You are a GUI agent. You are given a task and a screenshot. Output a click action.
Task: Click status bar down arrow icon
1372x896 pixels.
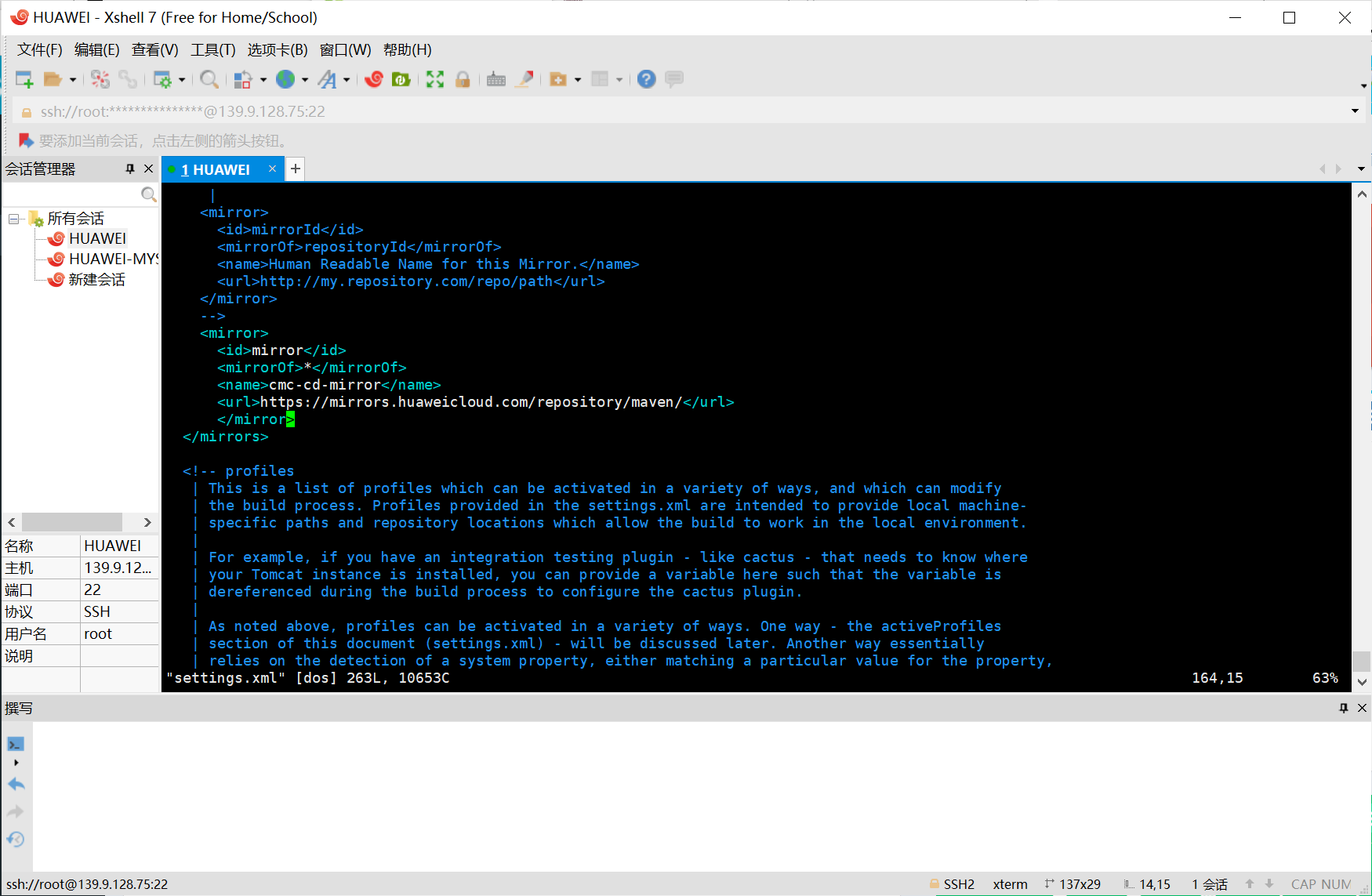(x=1269, y=884)
